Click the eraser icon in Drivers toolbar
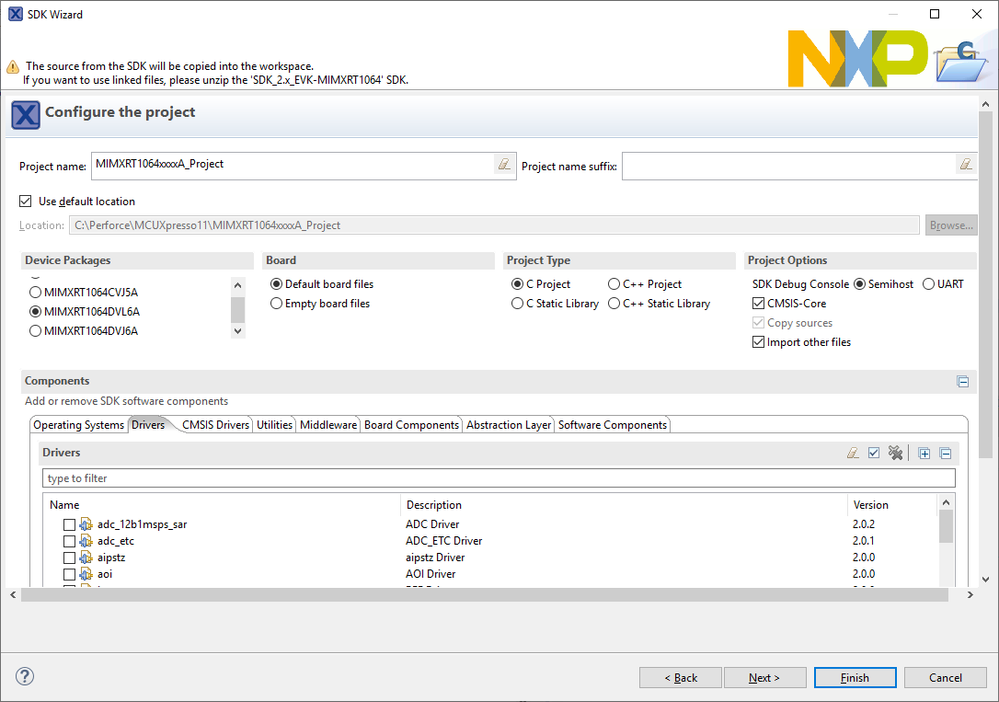This screenshot has width=999, height=702. [852, 453]
